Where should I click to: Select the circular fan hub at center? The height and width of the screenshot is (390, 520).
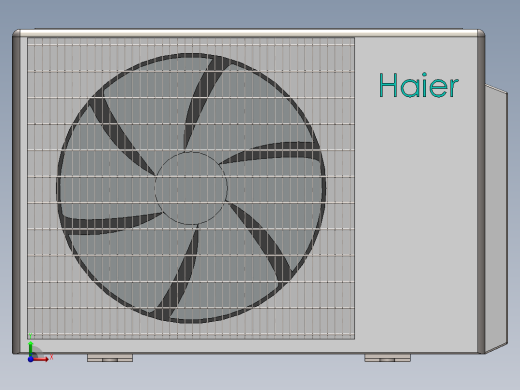(x=191, y=188)
